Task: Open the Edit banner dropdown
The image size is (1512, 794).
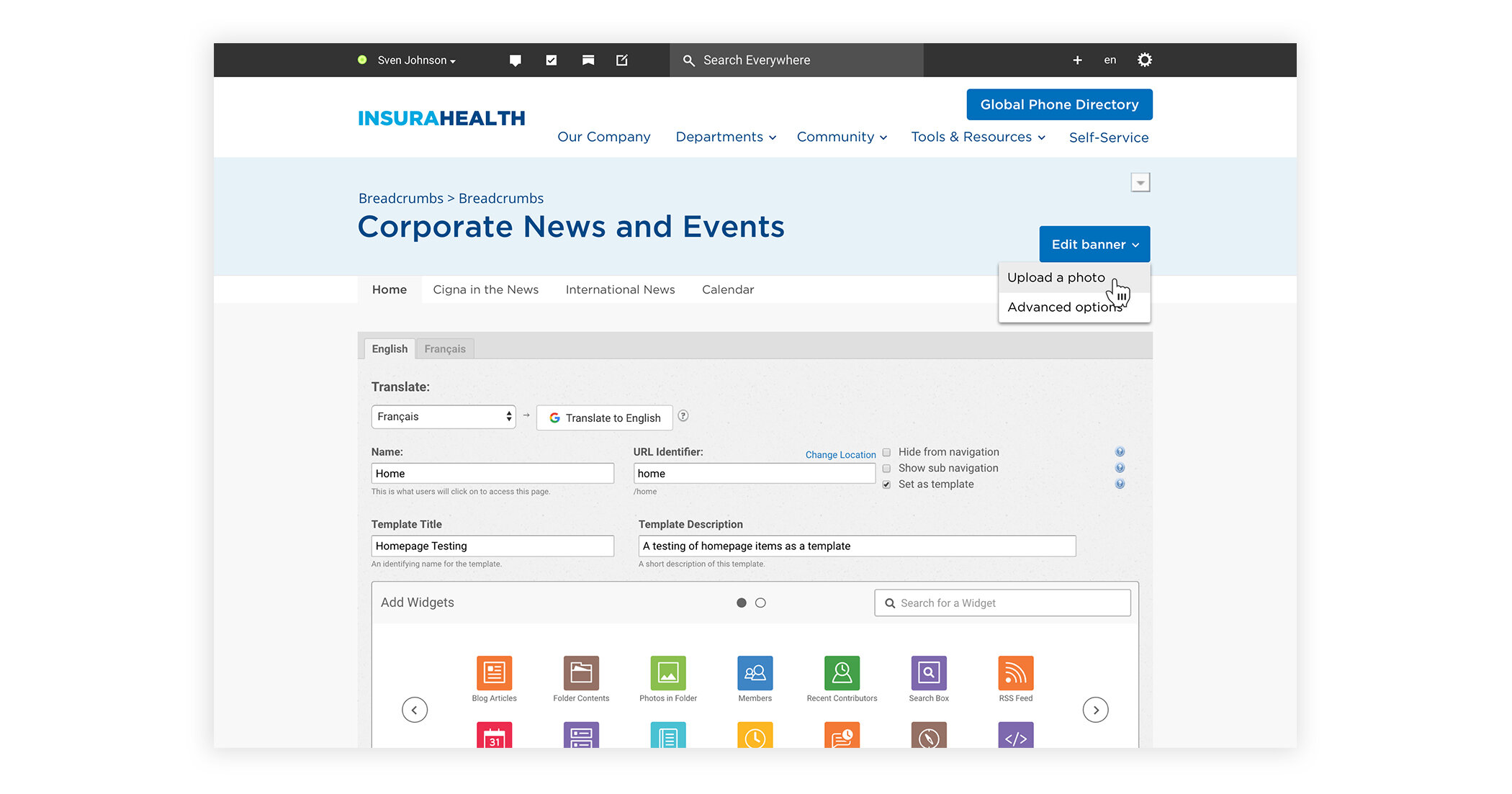Action: pyautogui.click(x=1094, y=244)
